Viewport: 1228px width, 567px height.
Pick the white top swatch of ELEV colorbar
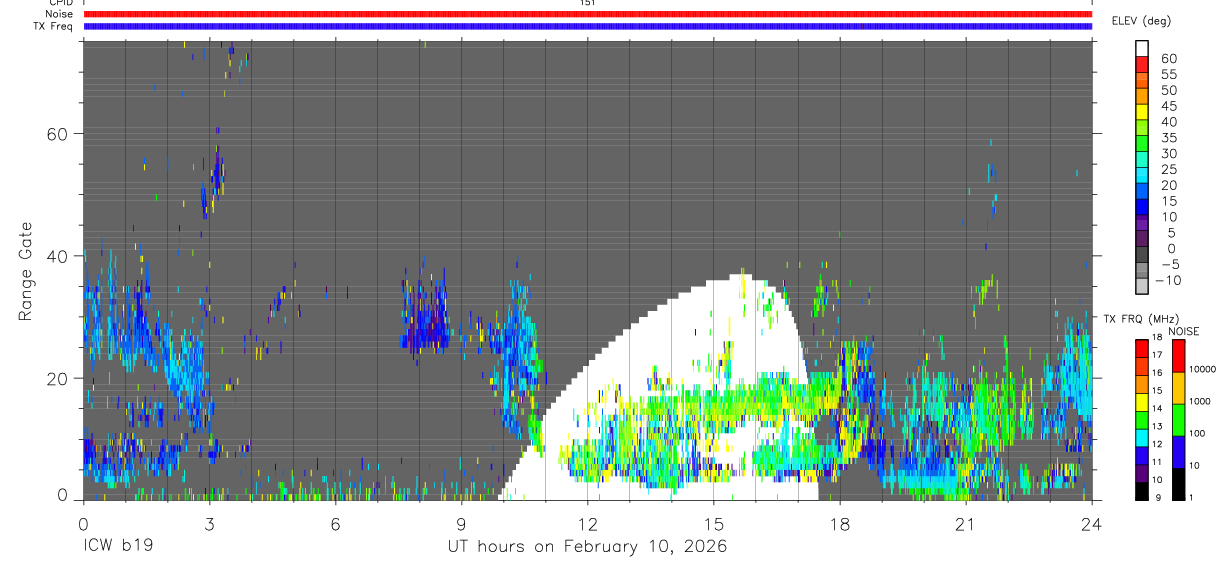point(1143,48)
